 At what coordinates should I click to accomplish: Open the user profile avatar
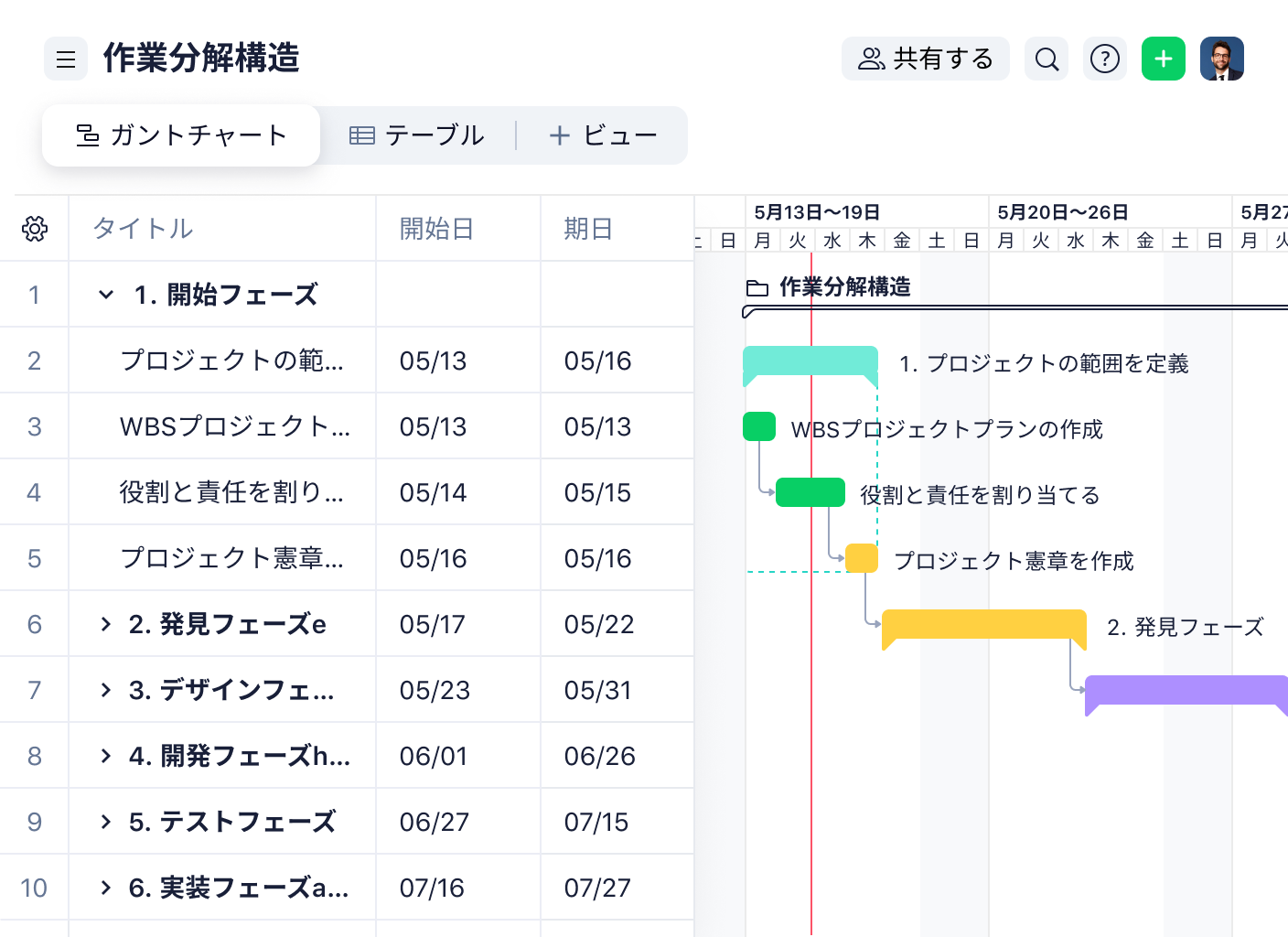point(1222,59)
